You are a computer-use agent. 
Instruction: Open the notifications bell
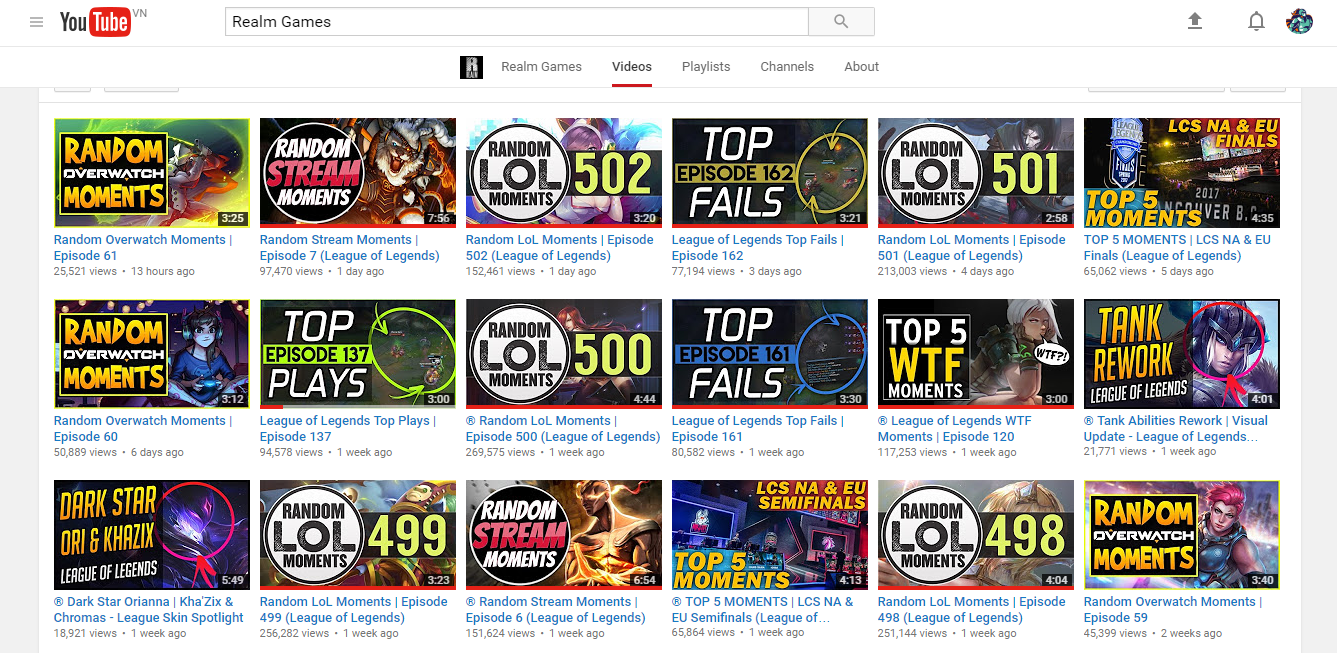tap(1257, 21)
